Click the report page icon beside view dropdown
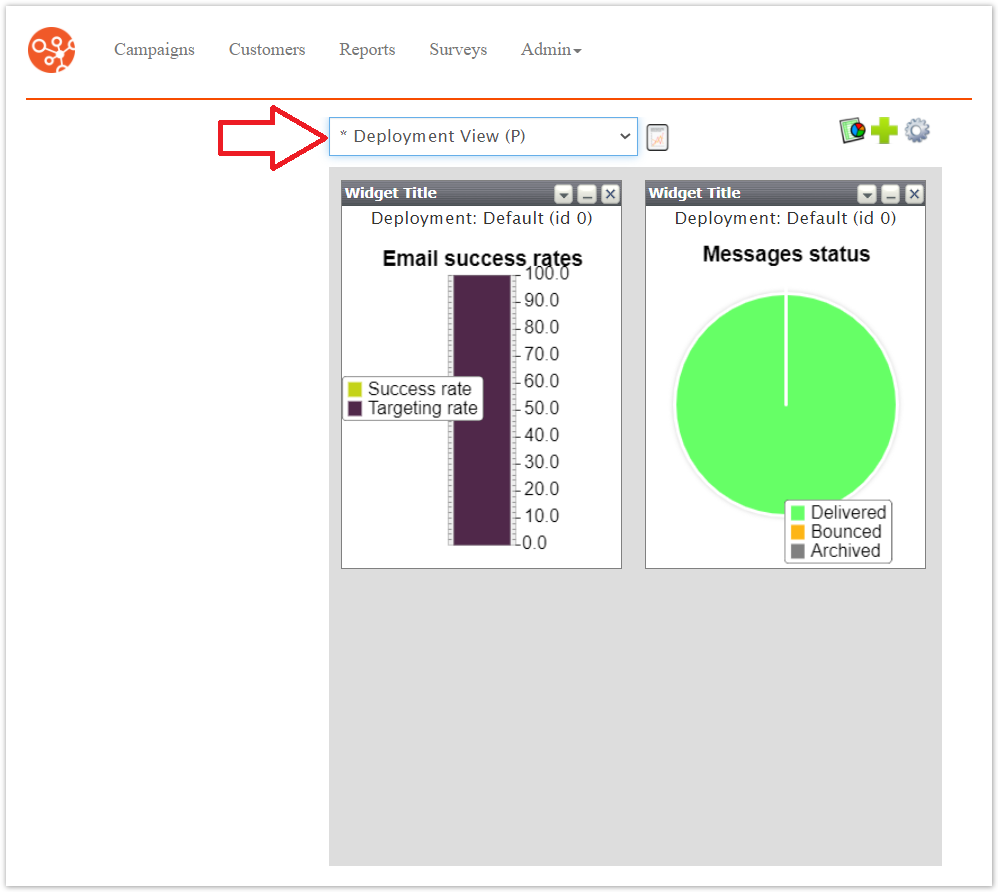The width and height of the screenshot is (998, 892). coord(657,138)
